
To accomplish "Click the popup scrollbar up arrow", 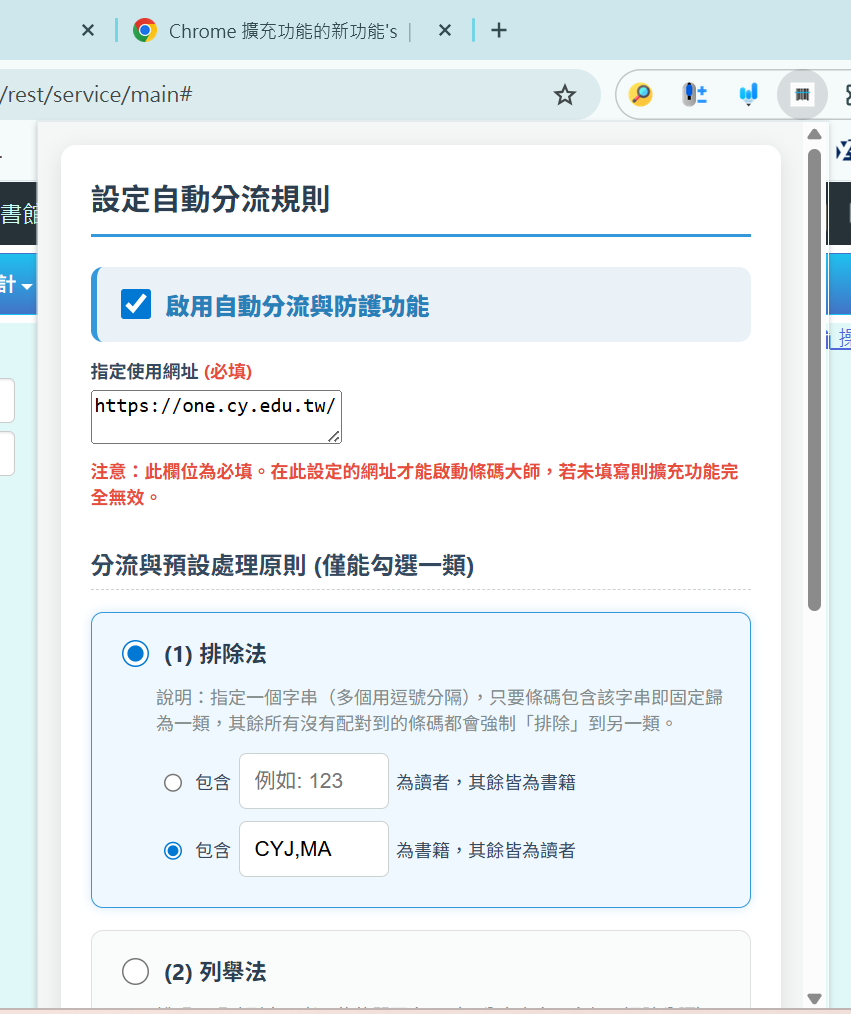I will 814,134.
